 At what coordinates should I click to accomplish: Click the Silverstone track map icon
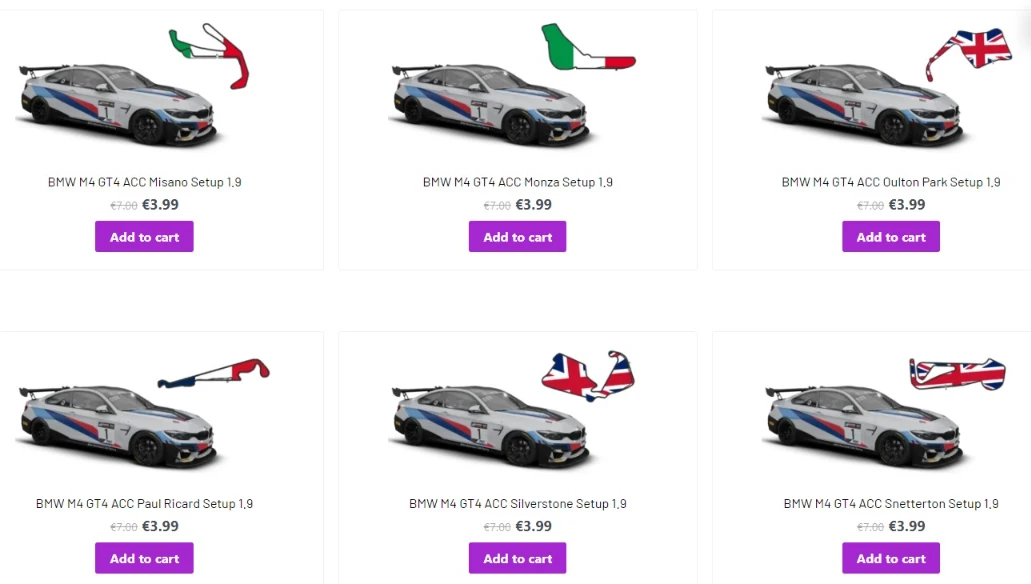588,375
